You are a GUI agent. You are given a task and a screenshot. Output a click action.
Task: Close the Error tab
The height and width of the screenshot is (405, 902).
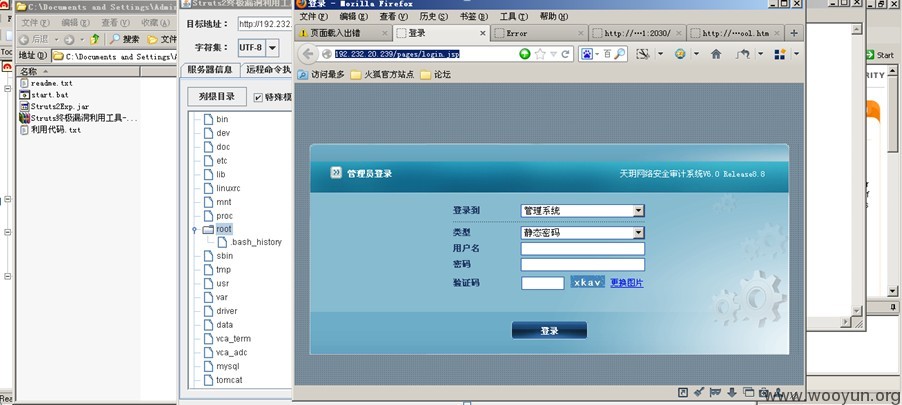(x=581, y=33)
